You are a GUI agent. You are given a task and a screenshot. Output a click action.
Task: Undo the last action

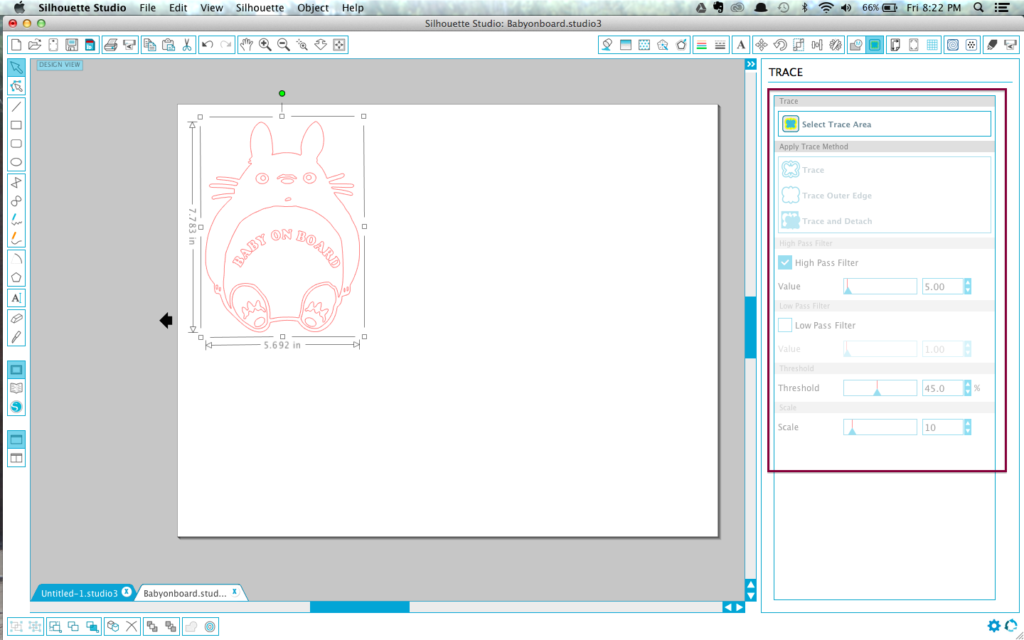coord(208,45)
